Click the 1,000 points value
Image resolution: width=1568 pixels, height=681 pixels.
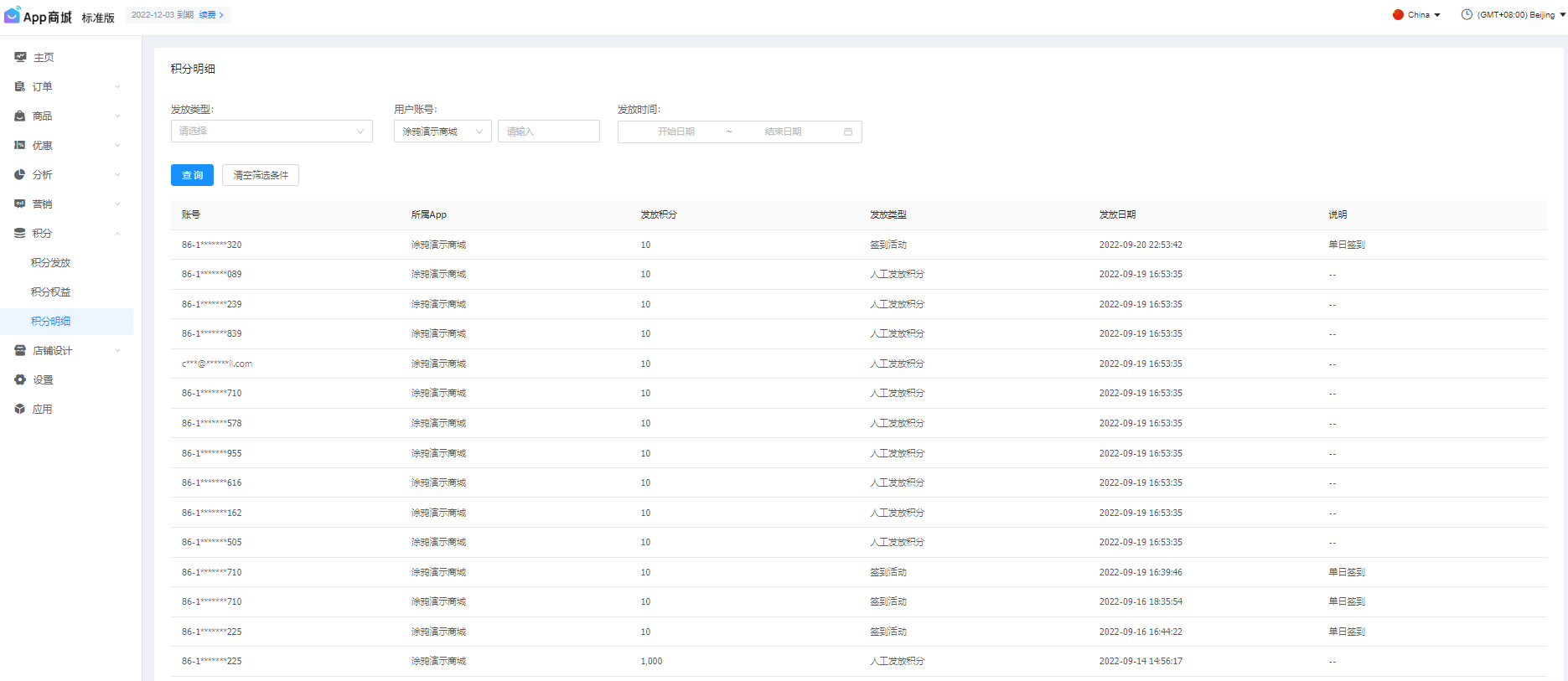pyautogui.click(x=651, y=661)
